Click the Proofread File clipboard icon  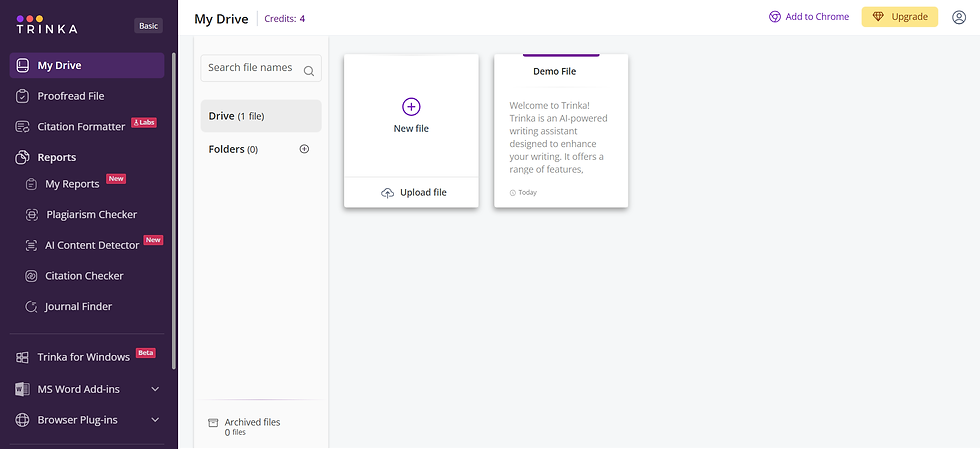22,96
